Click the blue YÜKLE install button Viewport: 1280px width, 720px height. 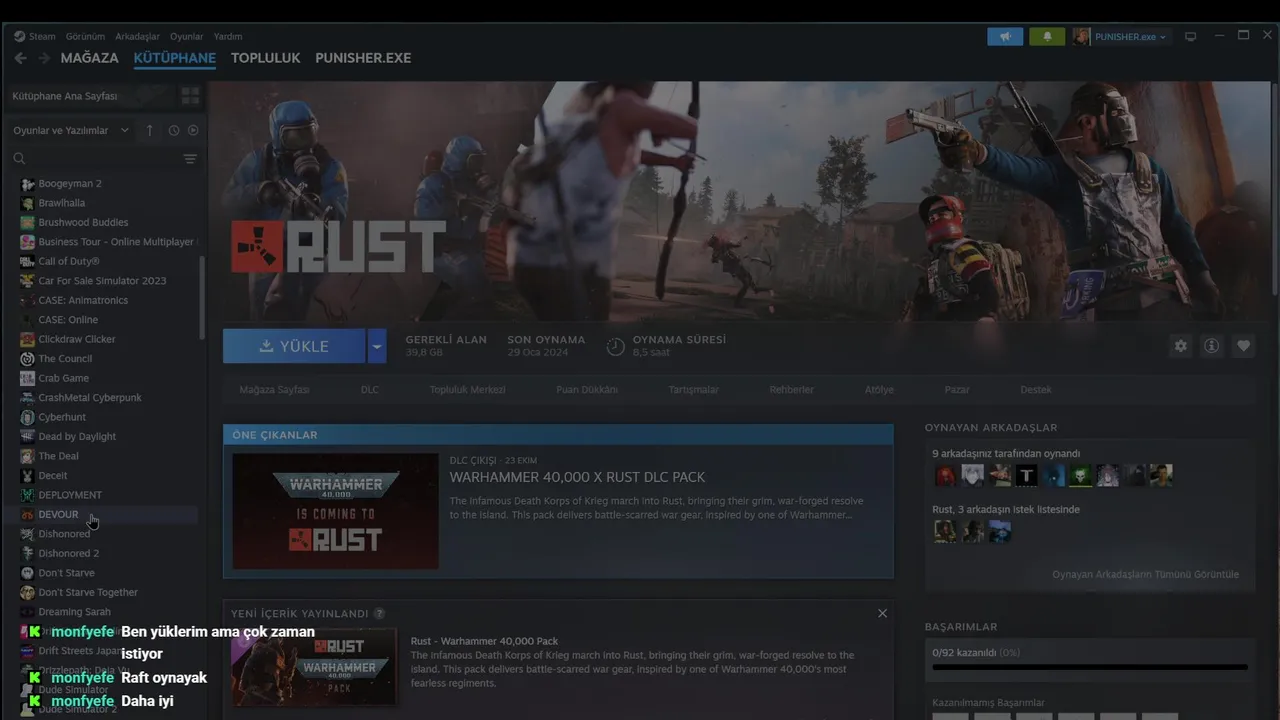(294, 346)
